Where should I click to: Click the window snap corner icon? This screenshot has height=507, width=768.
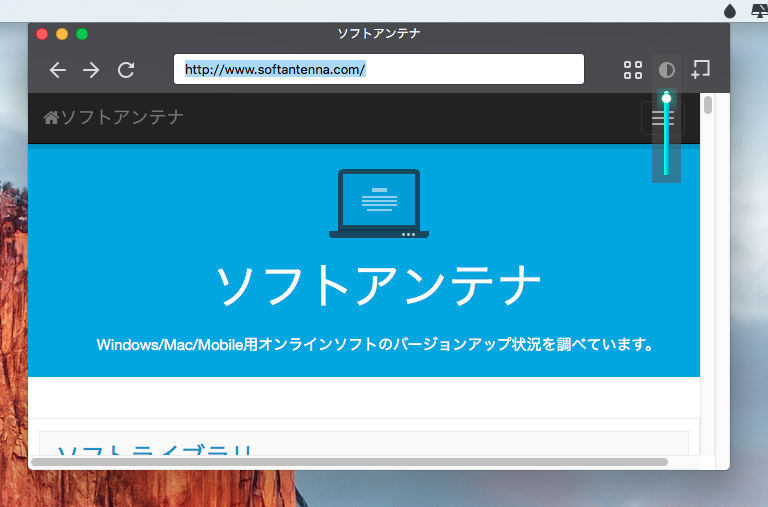click(700, 69)
